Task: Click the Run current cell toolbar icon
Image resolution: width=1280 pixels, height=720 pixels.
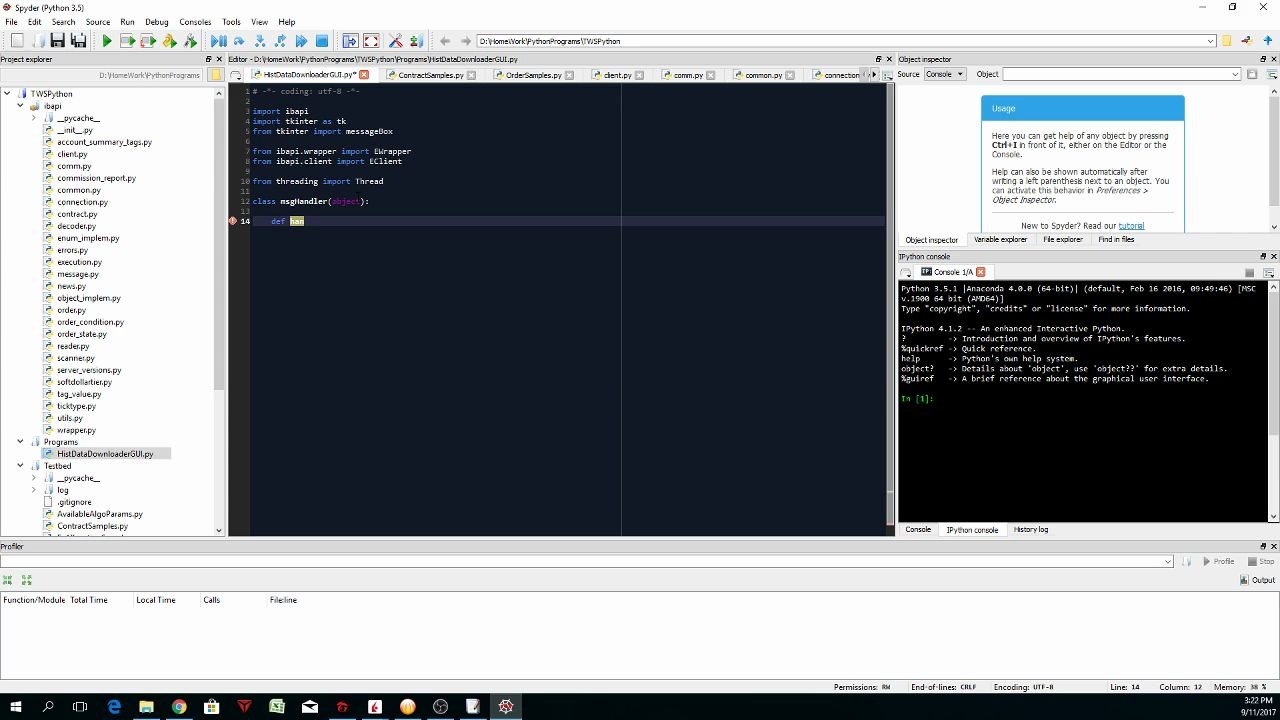Action: click(127, 41)
